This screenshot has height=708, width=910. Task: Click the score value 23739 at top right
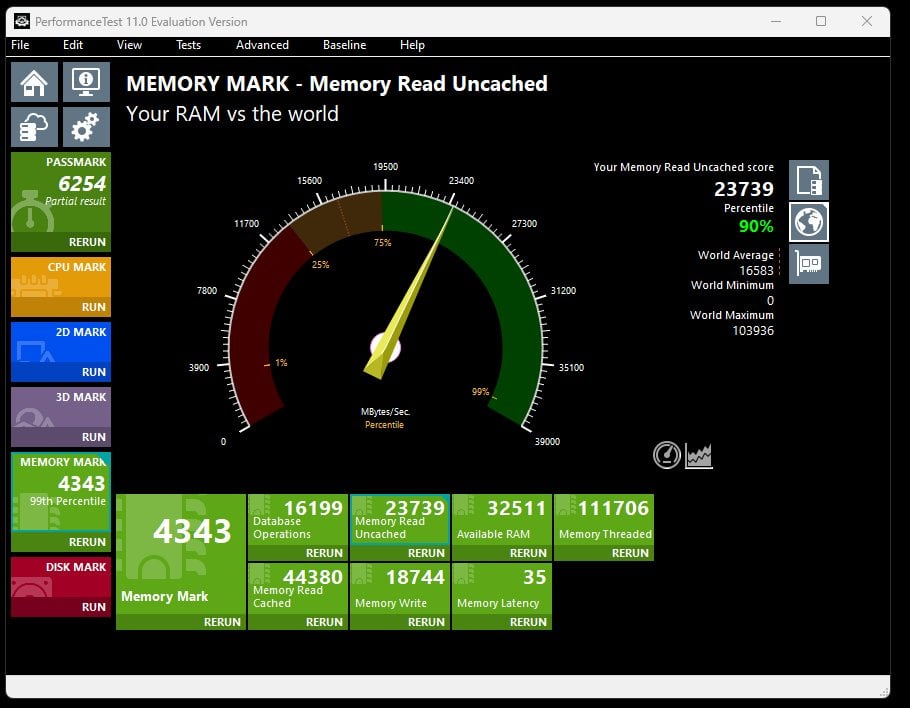tap(743, 189)
